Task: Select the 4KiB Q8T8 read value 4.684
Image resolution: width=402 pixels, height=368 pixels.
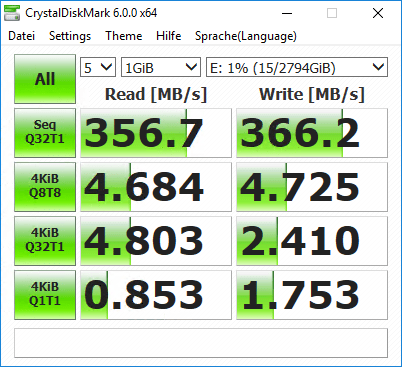Action: click(x=156, y=187)
